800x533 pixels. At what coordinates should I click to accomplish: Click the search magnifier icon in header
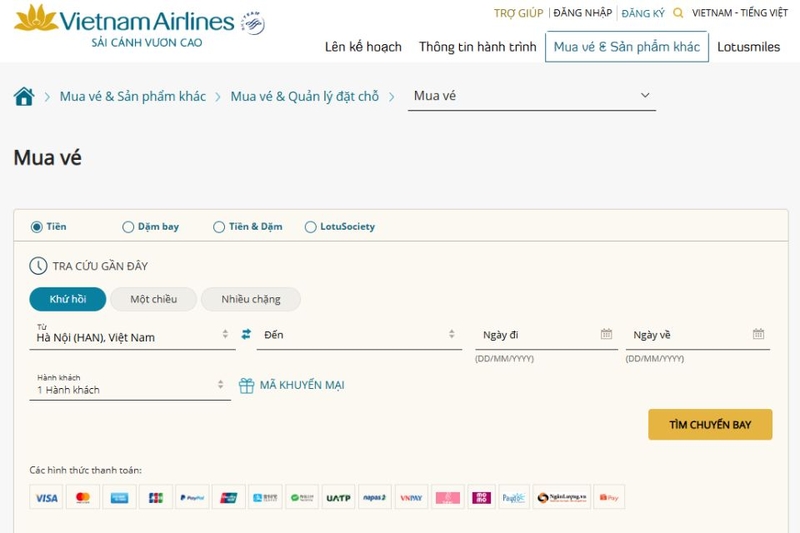678,13
